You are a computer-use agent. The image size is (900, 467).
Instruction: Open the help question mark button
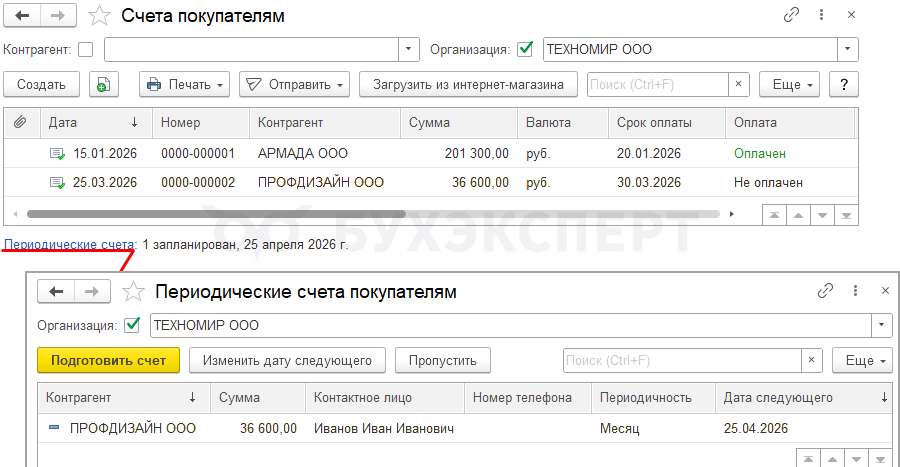tap(845, 85)
